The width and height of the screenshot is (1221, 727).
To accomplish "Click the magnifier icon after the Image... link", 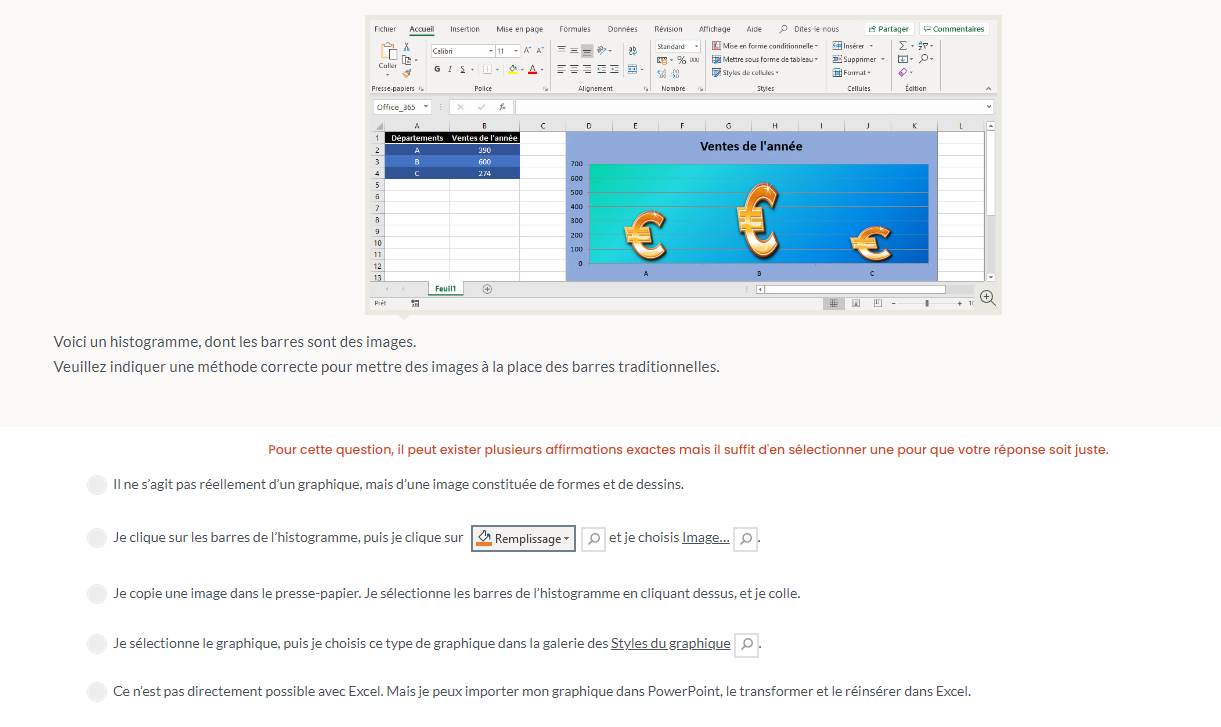I will tap(746, 539).
